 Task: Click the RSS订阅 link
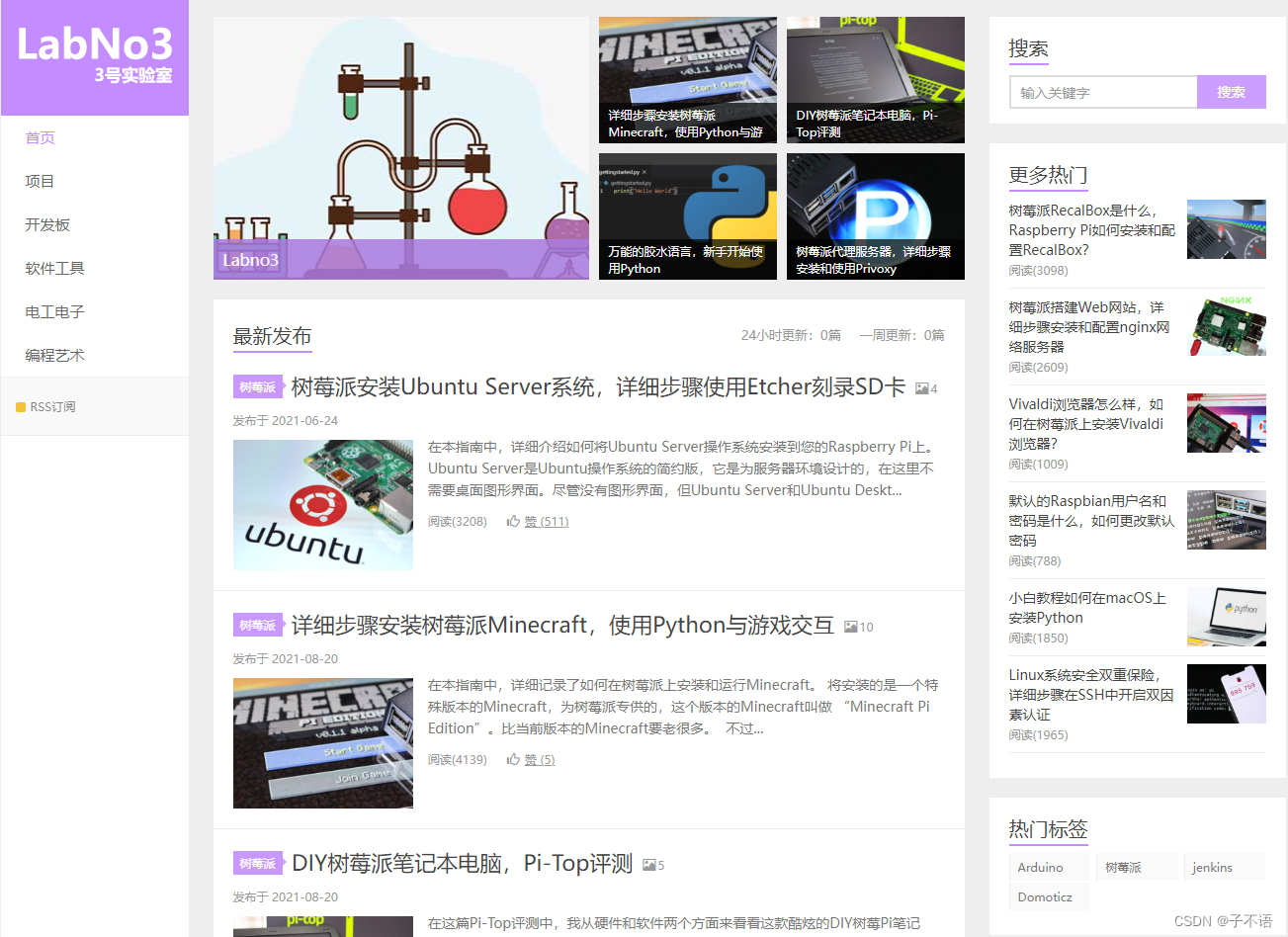pos(52,407)
